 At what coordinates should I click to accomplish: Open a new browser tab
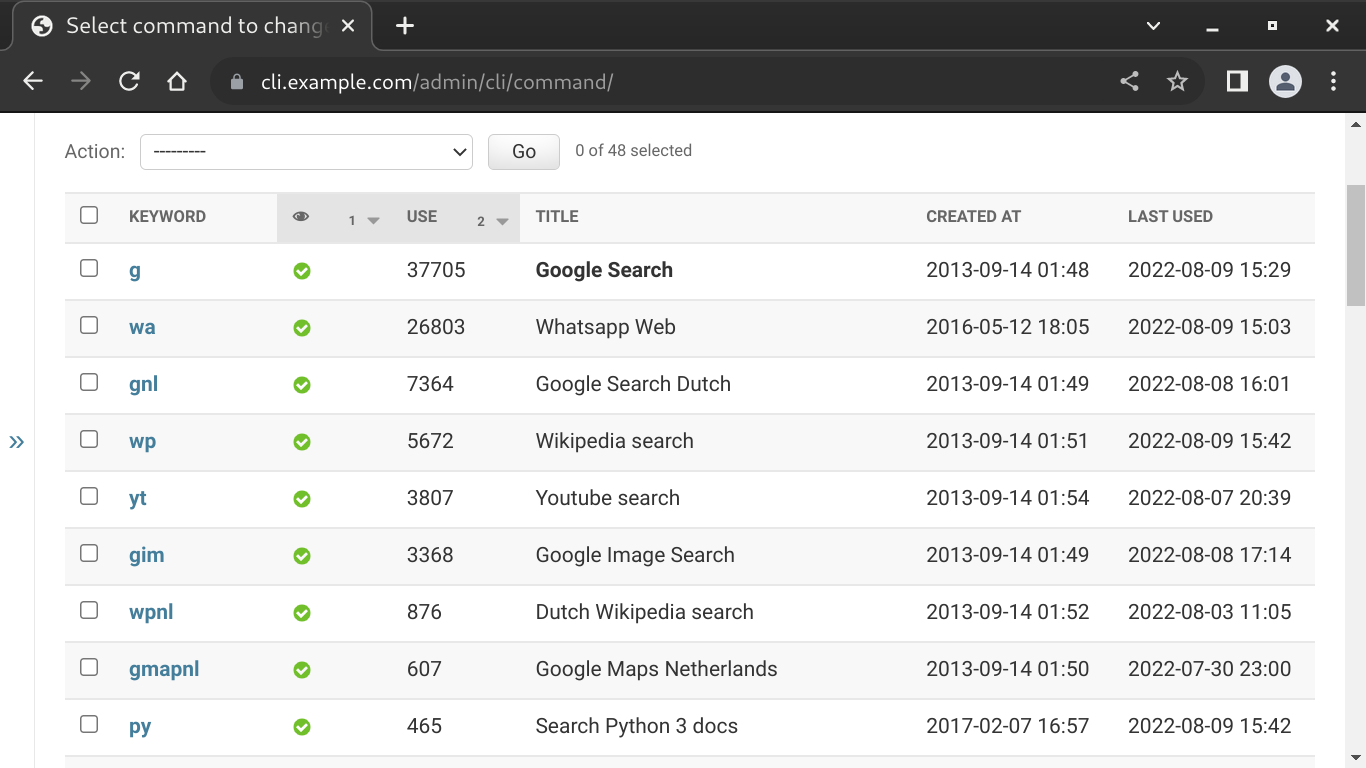(x=404, y=26)
